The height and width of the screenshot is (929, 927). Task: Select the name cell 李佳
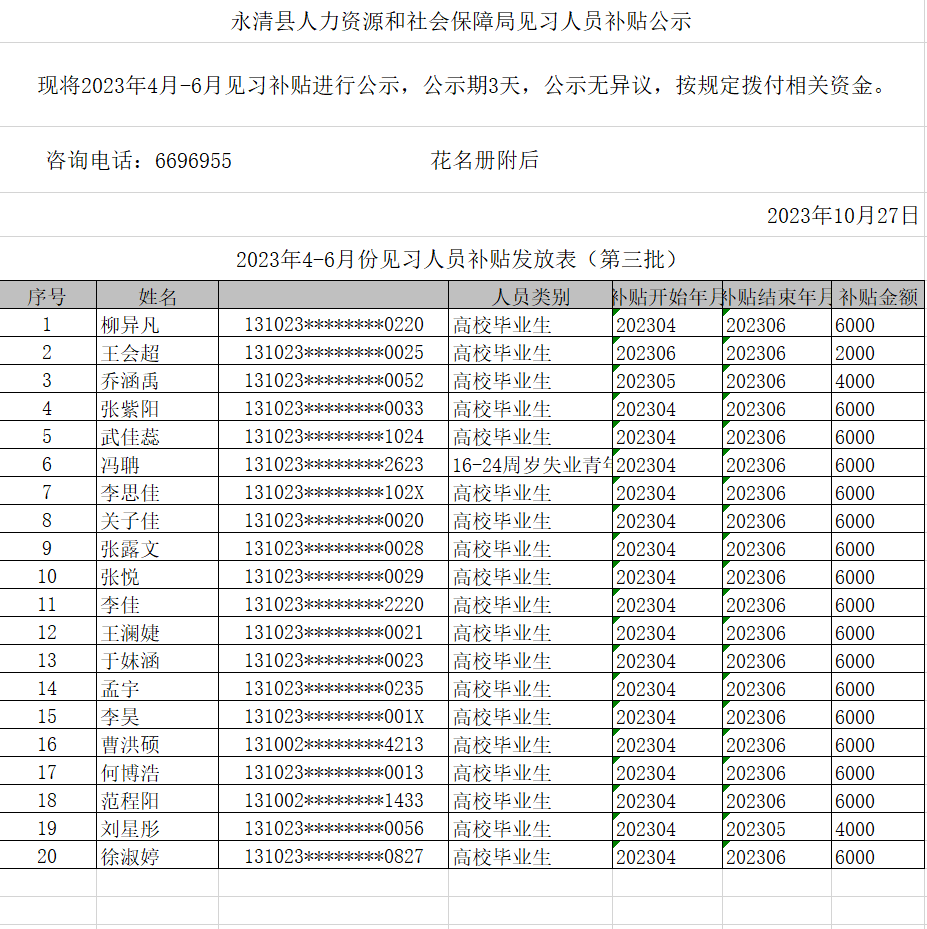point(158,604)
